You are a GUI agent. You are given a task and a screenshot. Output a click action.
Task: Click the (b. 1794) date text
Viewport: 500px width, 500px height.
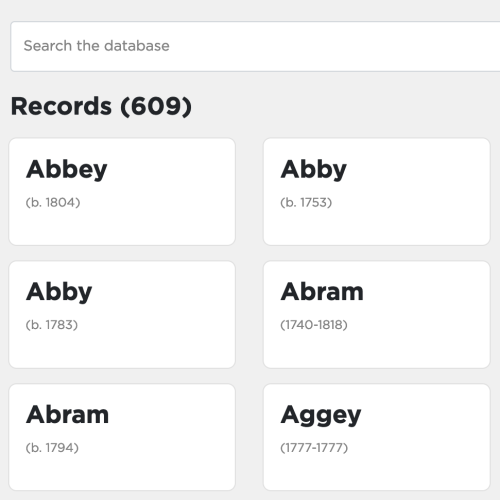tap(52, 448)
